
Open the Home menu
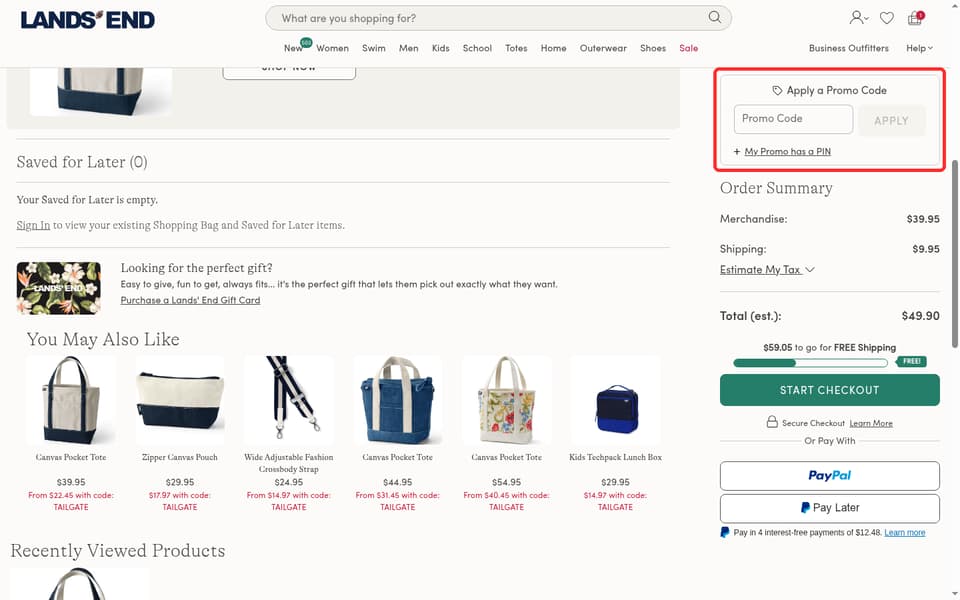coord(553,48)
